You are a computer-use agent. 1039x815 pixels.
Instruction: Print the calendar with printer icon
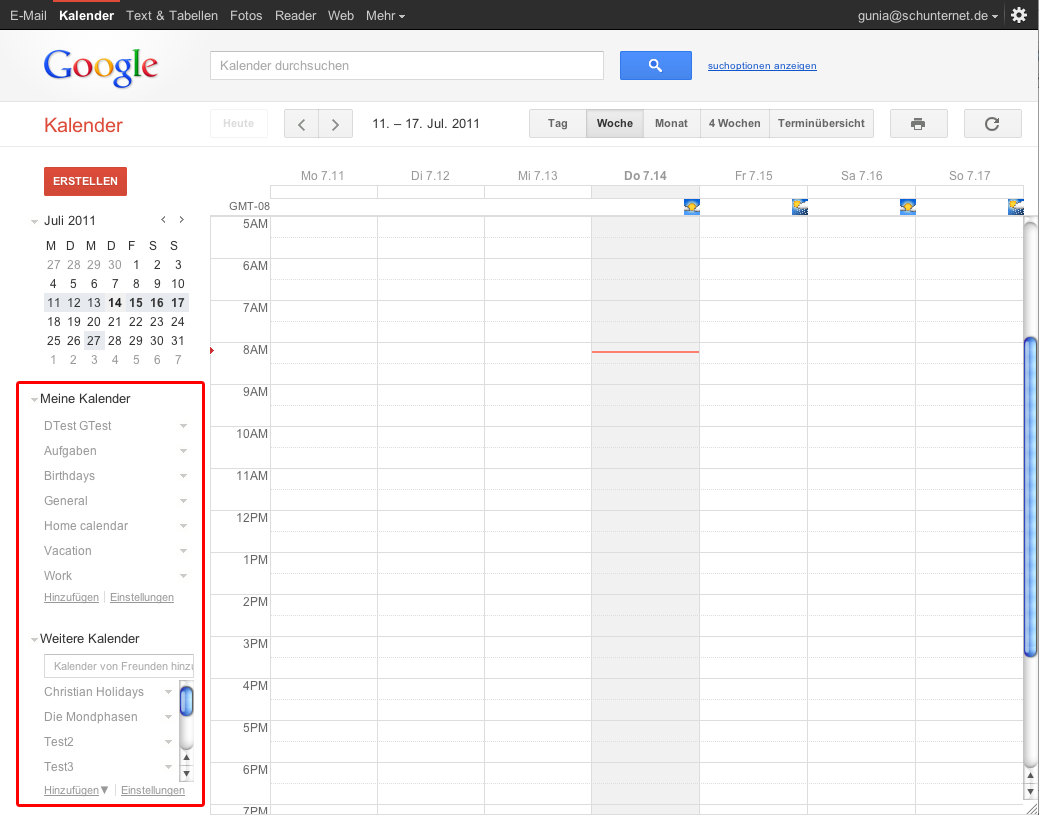[918, 124]
